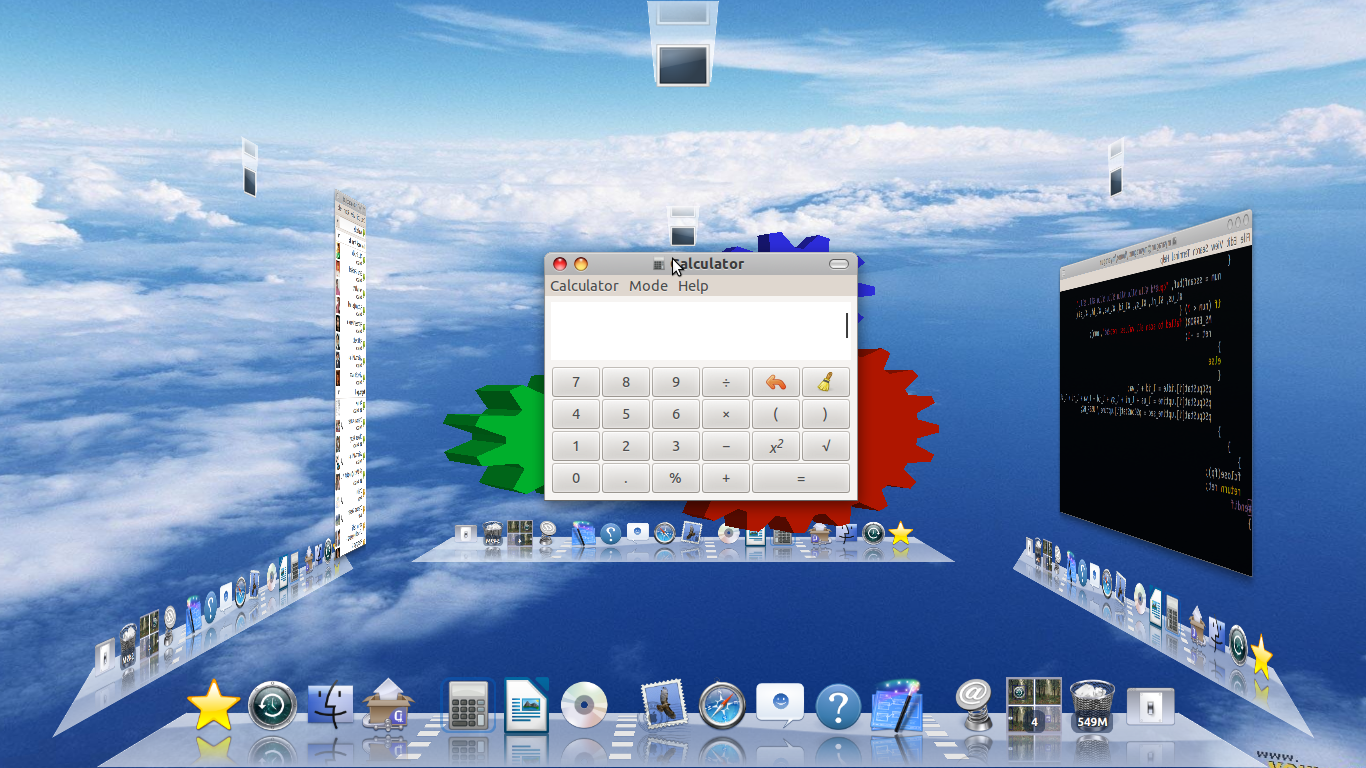Screen dimensions: 1366x768
Task: Open the yellow star favorites dock icon
Action: 214,706
